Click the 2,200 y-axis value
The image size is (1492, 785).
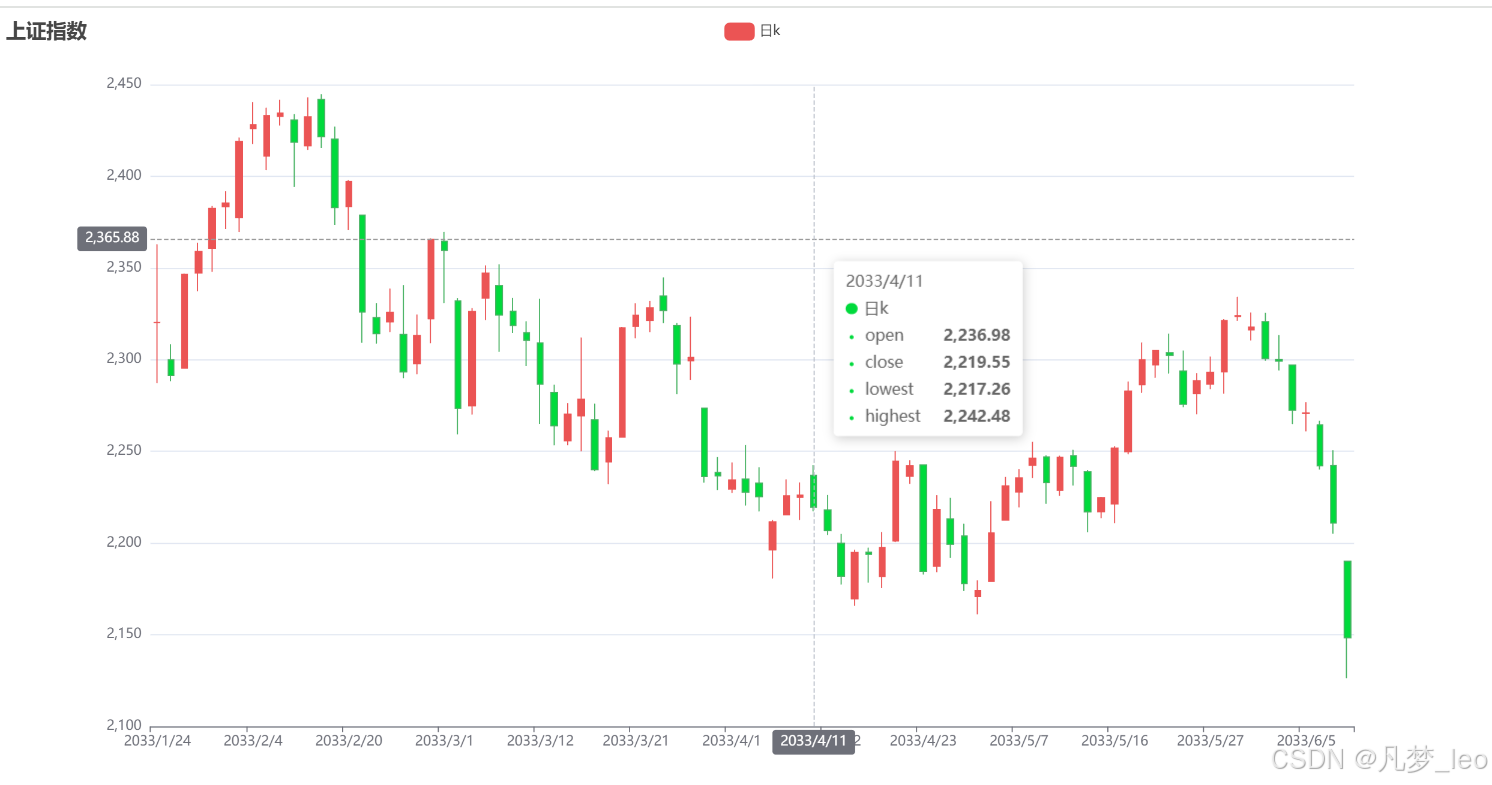point(123,542)
